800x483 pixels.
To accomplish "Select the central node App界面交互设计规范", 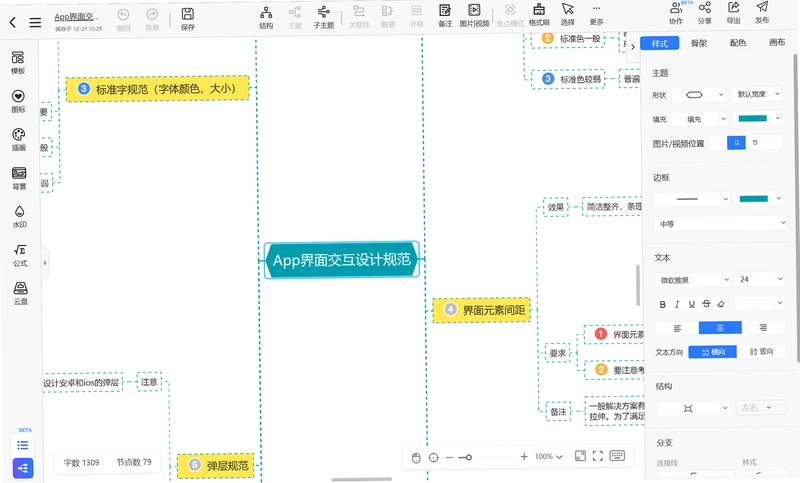I will pos(341,260).
